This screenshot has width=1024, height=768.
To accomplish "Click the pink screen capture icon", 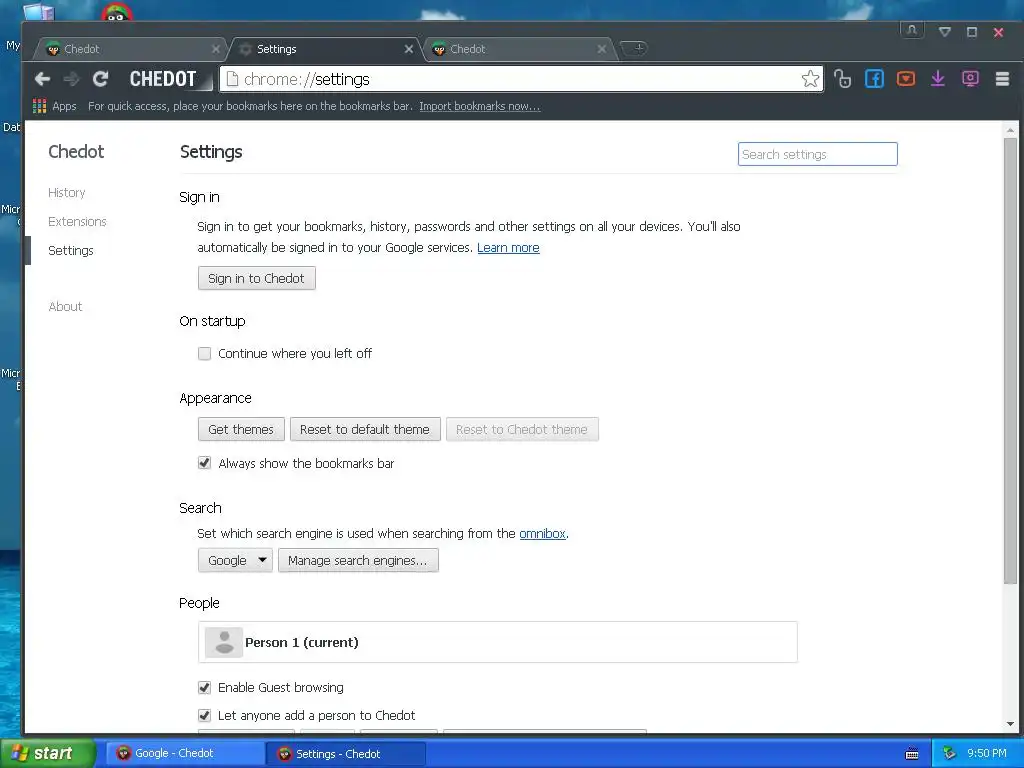I will [x=970, y=79].
